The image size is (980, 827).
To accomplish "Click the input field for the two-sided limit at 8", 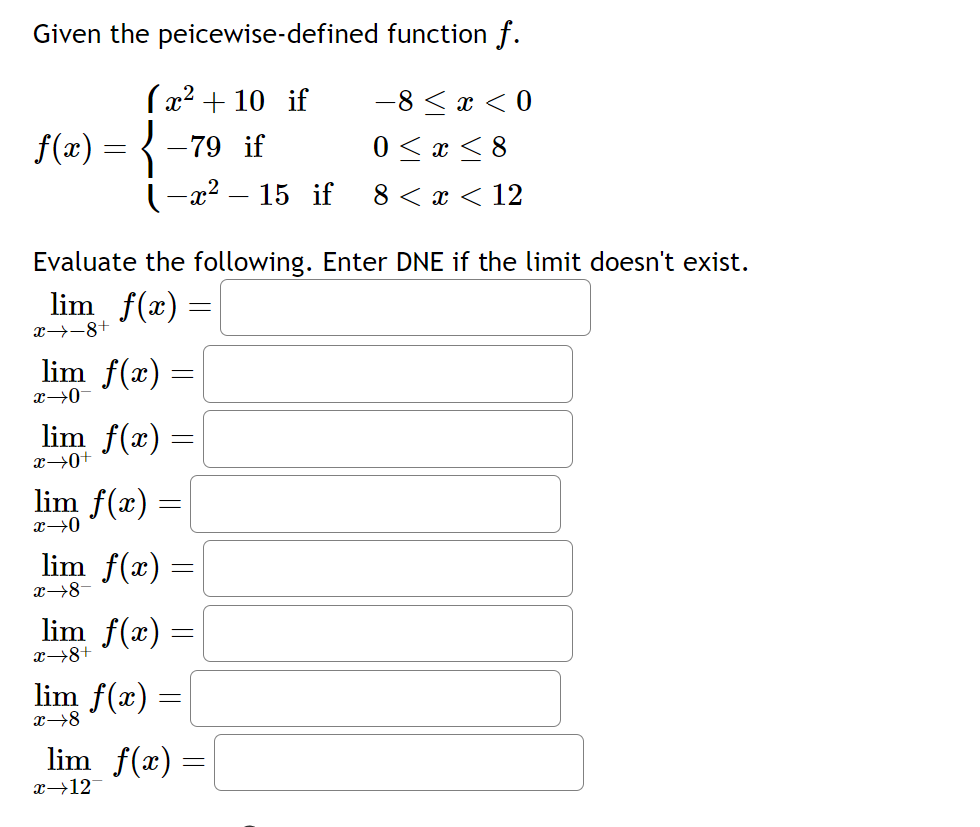I will coord(375,697).
